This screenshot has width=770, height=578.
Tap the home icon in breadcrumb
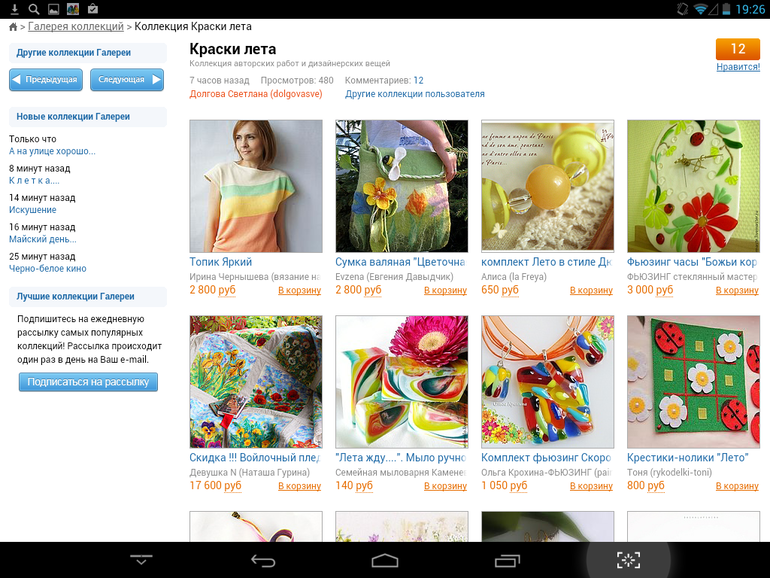[x=13, y=26]
